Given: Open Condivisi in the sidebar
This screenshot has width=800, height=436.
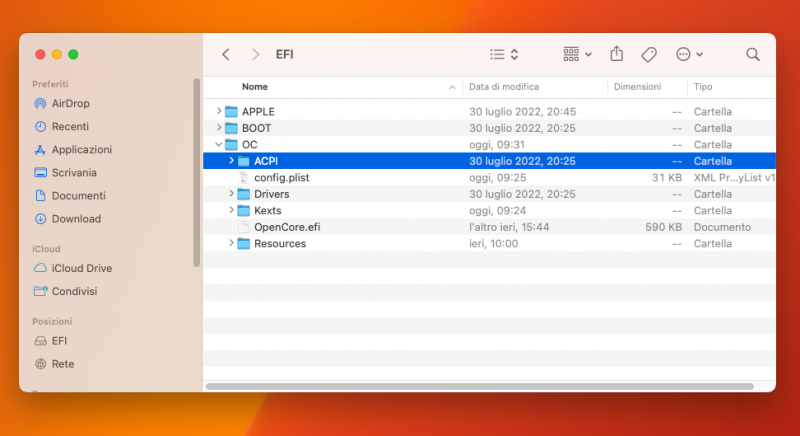Looking at the screenshot, I should [65, 291].
